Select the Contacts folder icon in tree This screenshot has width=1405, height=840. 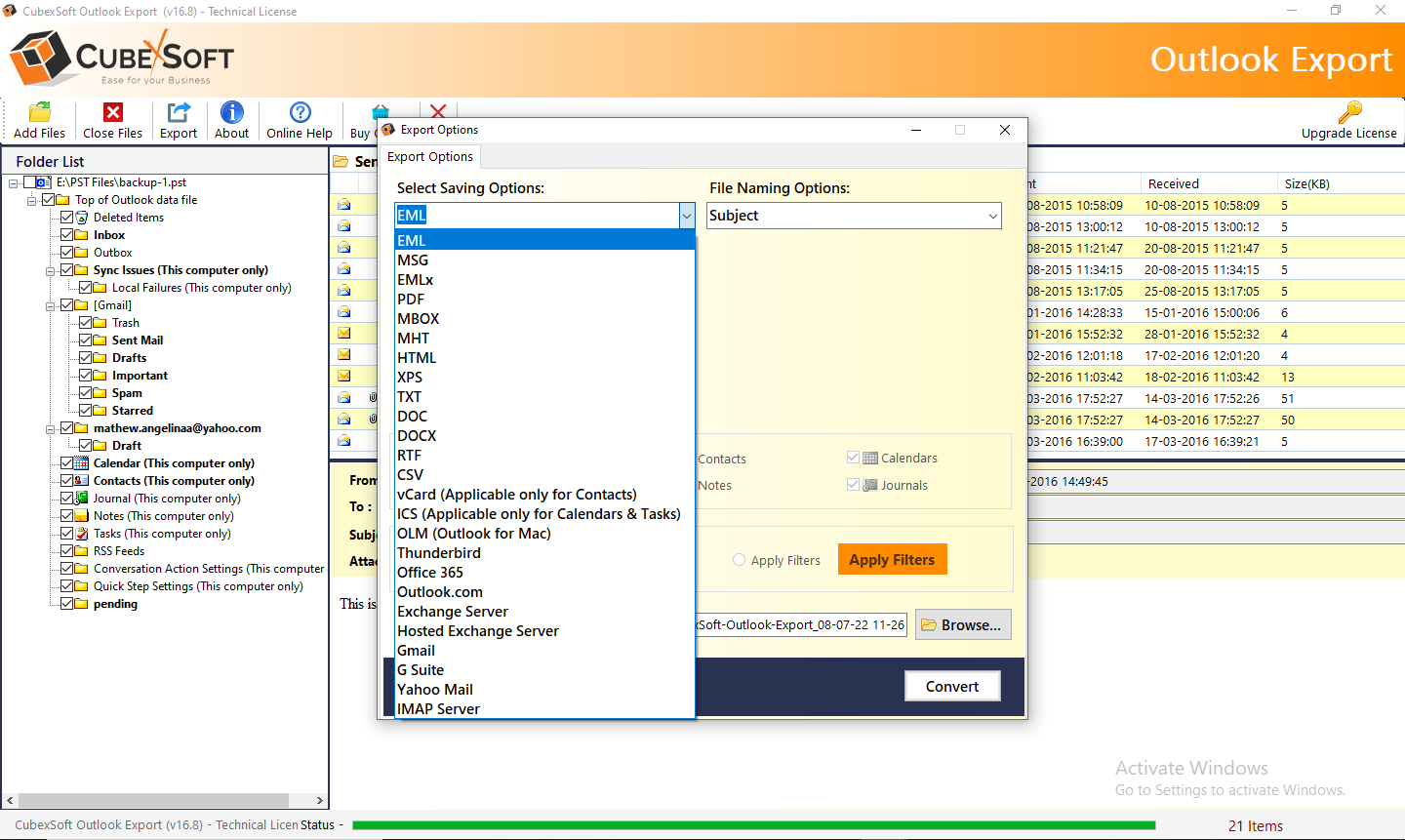coord(82,481)
